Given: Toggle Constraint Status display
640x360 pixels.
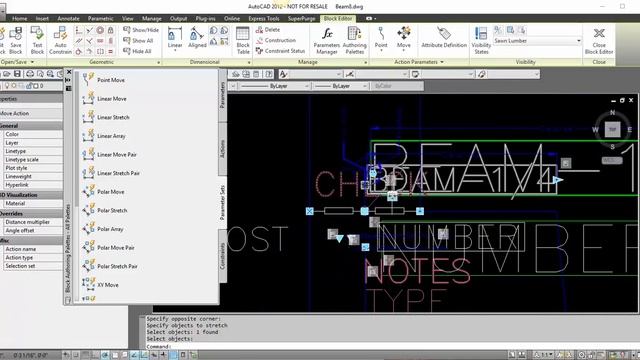Looking at the screenshot, I should tap(280, 51).
